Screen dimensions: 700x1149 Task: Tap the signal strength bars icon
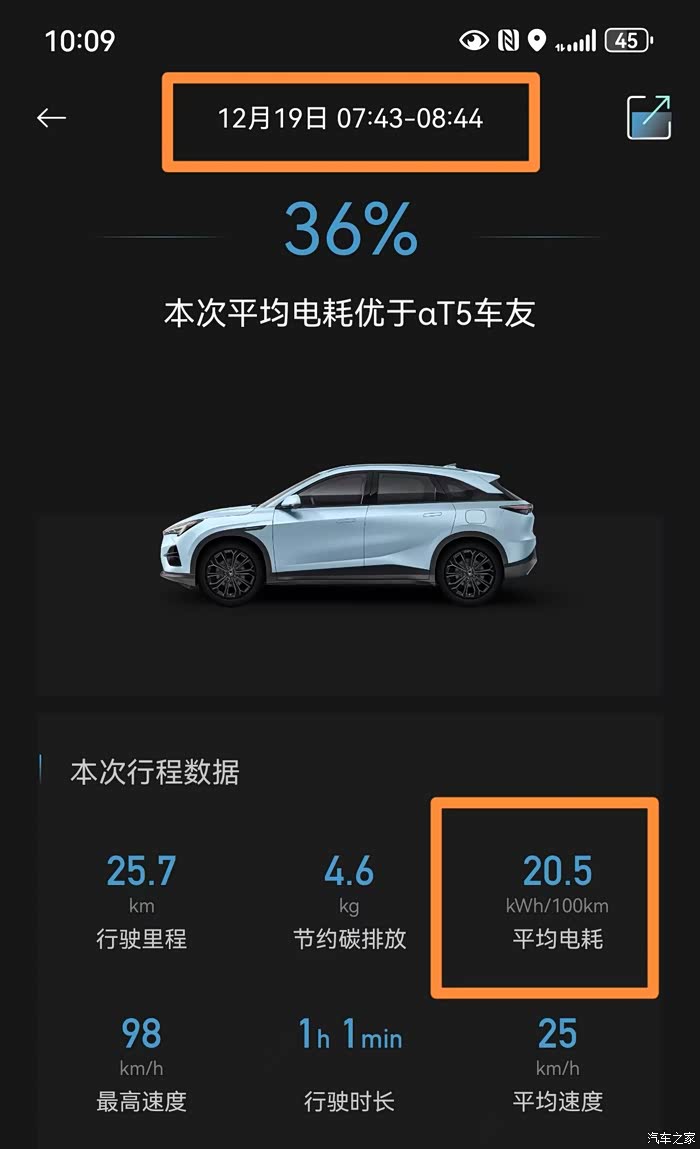(x=575, y=40)
